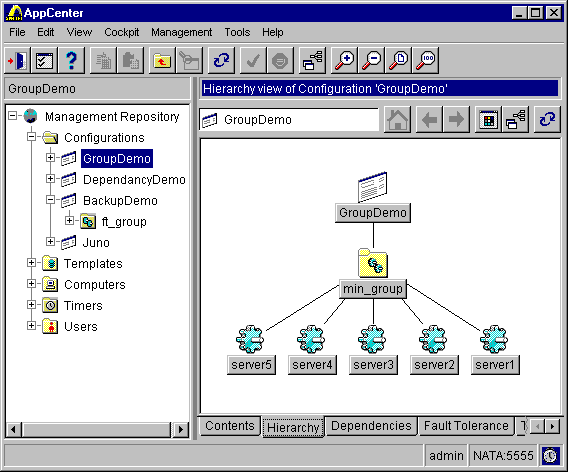Viewport: 568px width, 472px height.
Task: Expand the Timers tree node
Action: click(x=32, y=305)
